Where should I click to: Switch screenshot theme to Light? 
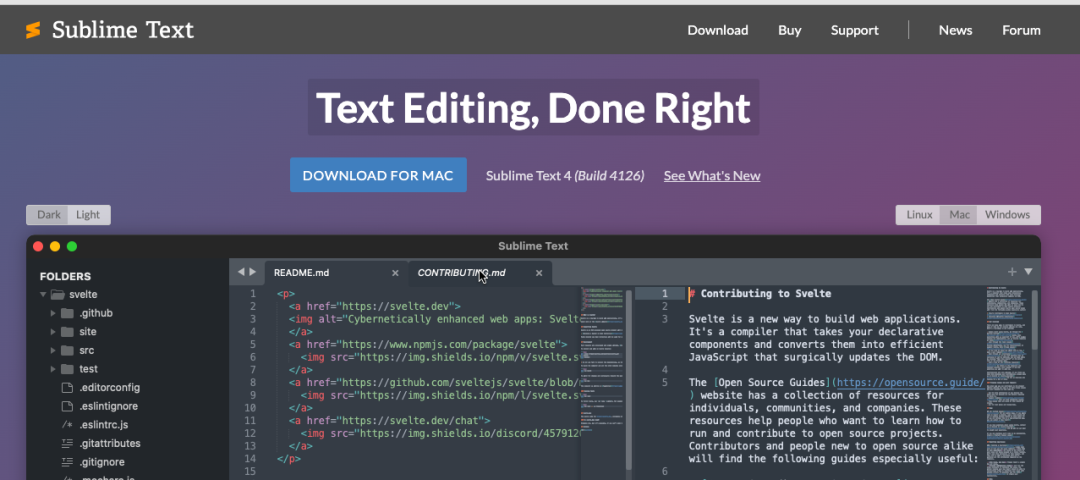pos(88,215)
